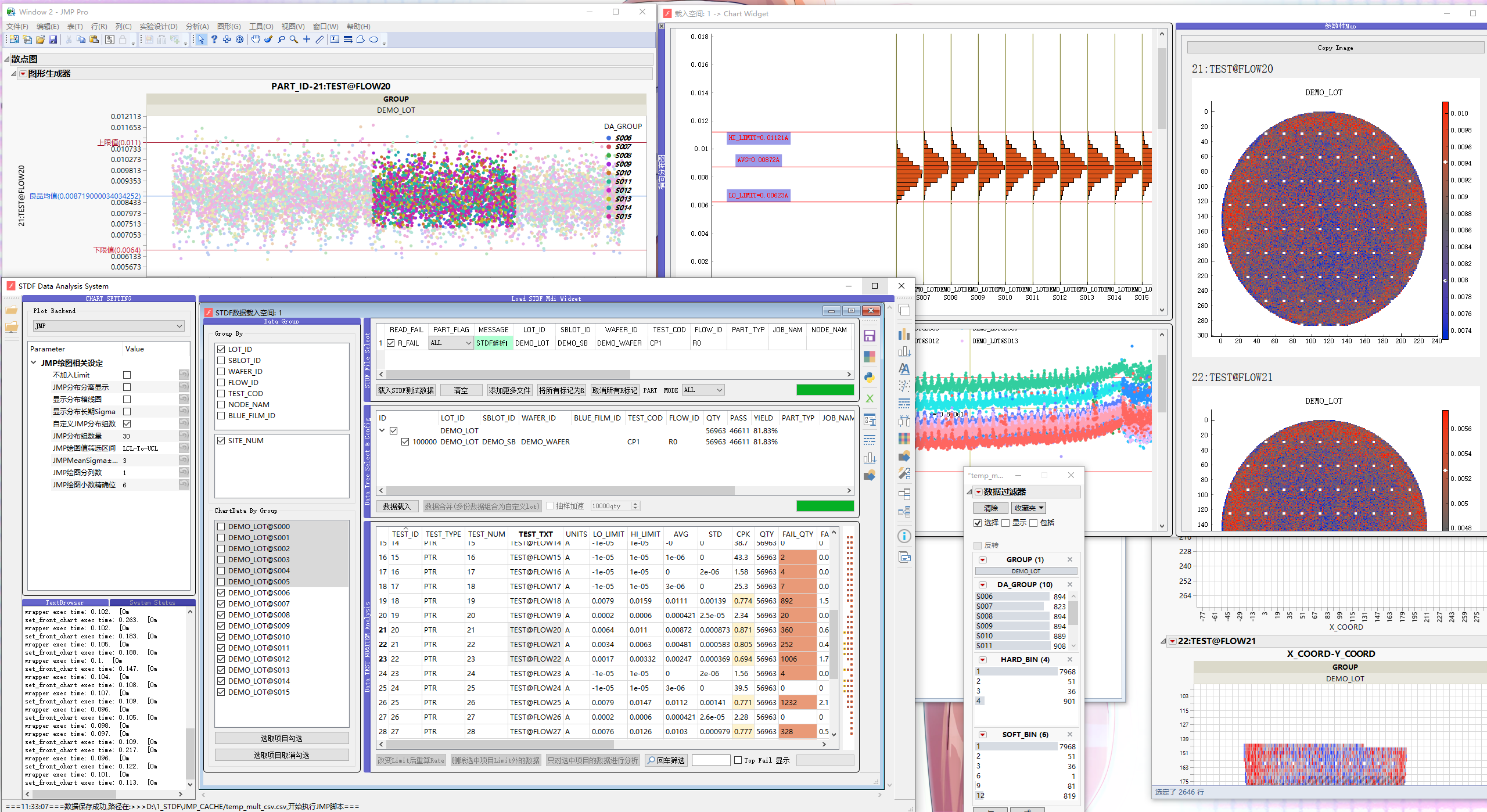Viewport: 1487px width, 812px height.
Task: Collapse the JMP绘图相关设定 parameter group
Action: tap(34, 363)
